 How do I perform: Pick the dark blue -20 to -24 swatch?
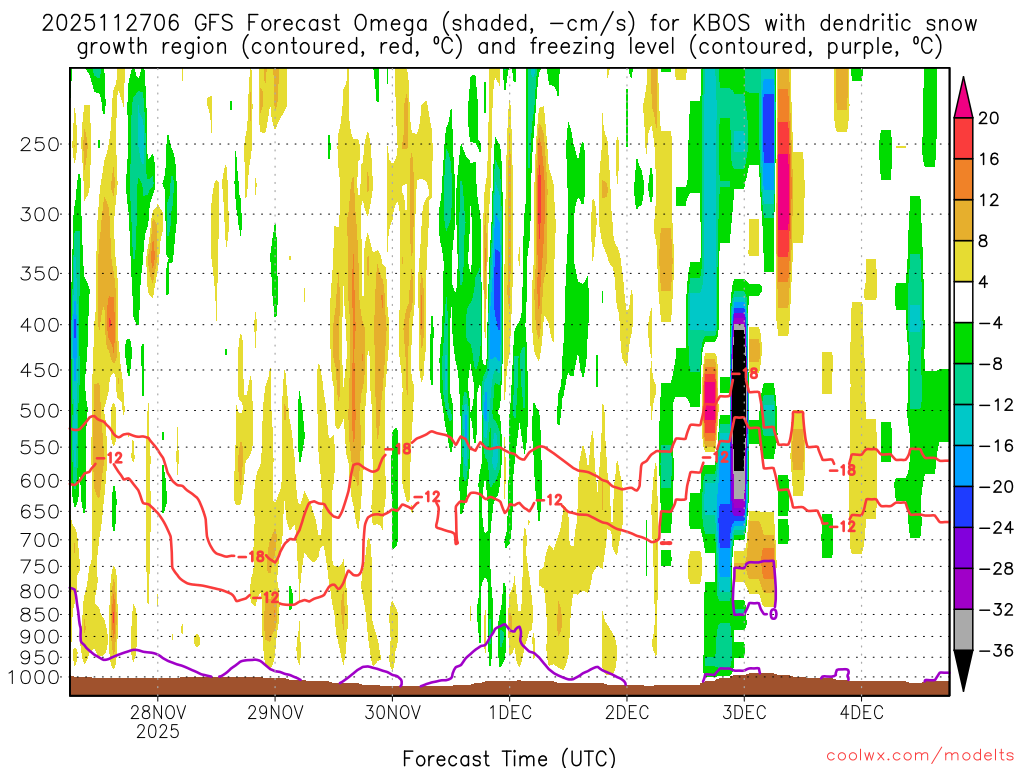[x=963, y=507]
